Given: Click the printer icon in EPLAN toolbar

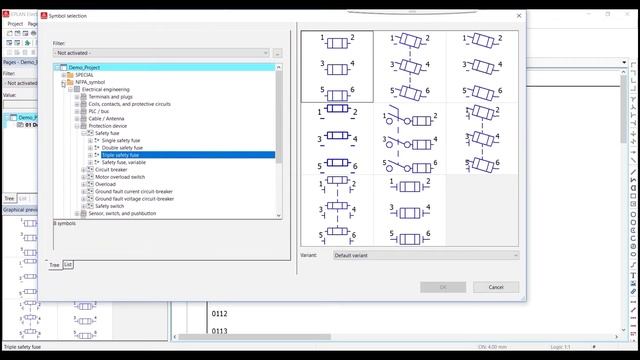Looking at the screenshot, I should 33,33.
